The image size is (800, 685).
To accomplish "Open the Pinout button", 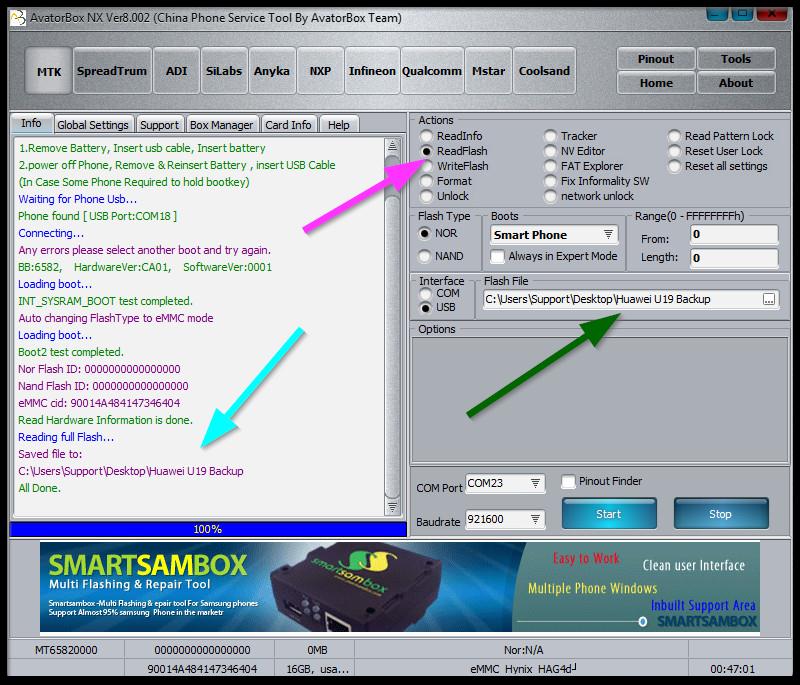I will tap(656, 59).
